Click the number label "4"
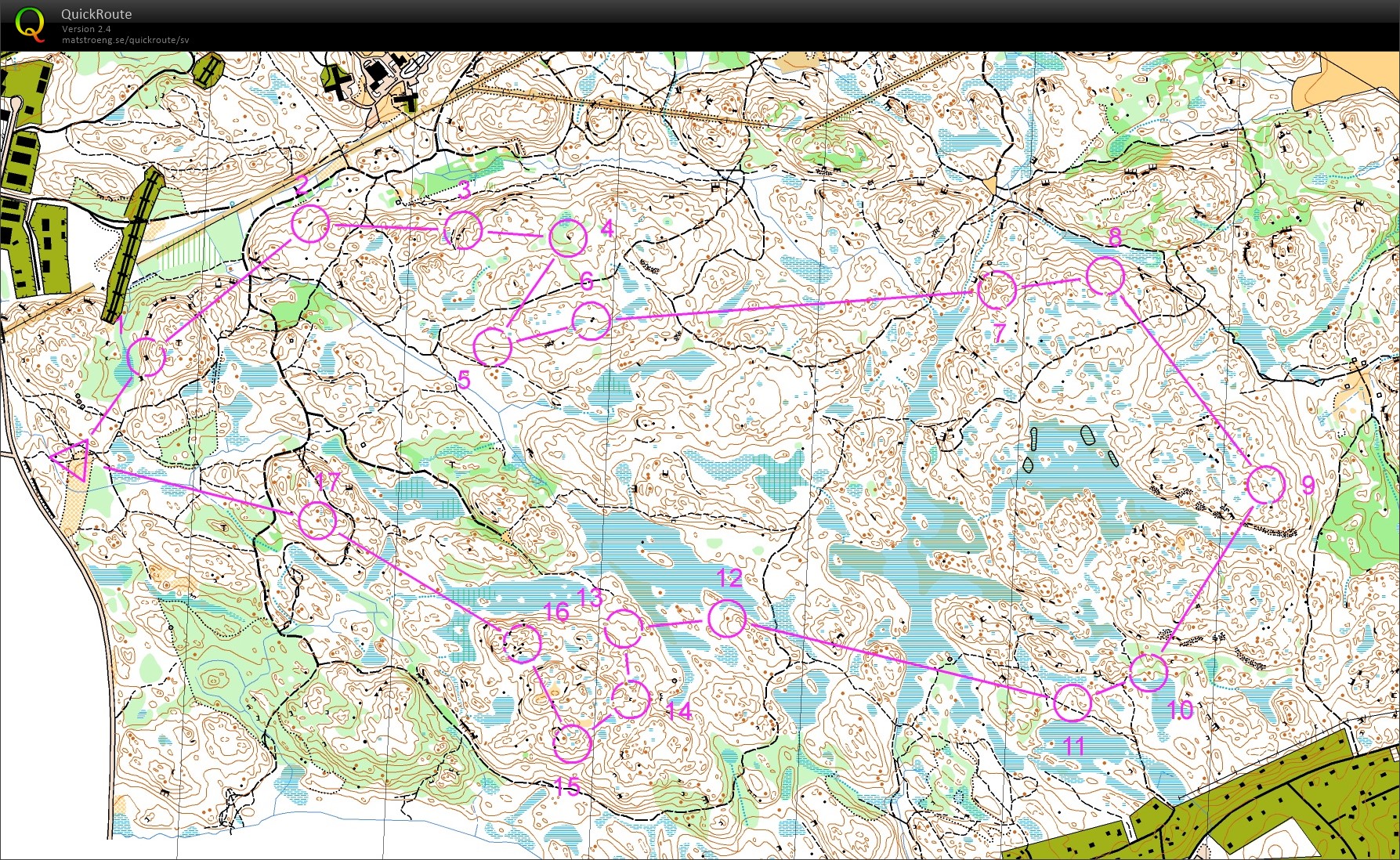 pyautogui.click(x=607, y=229)
